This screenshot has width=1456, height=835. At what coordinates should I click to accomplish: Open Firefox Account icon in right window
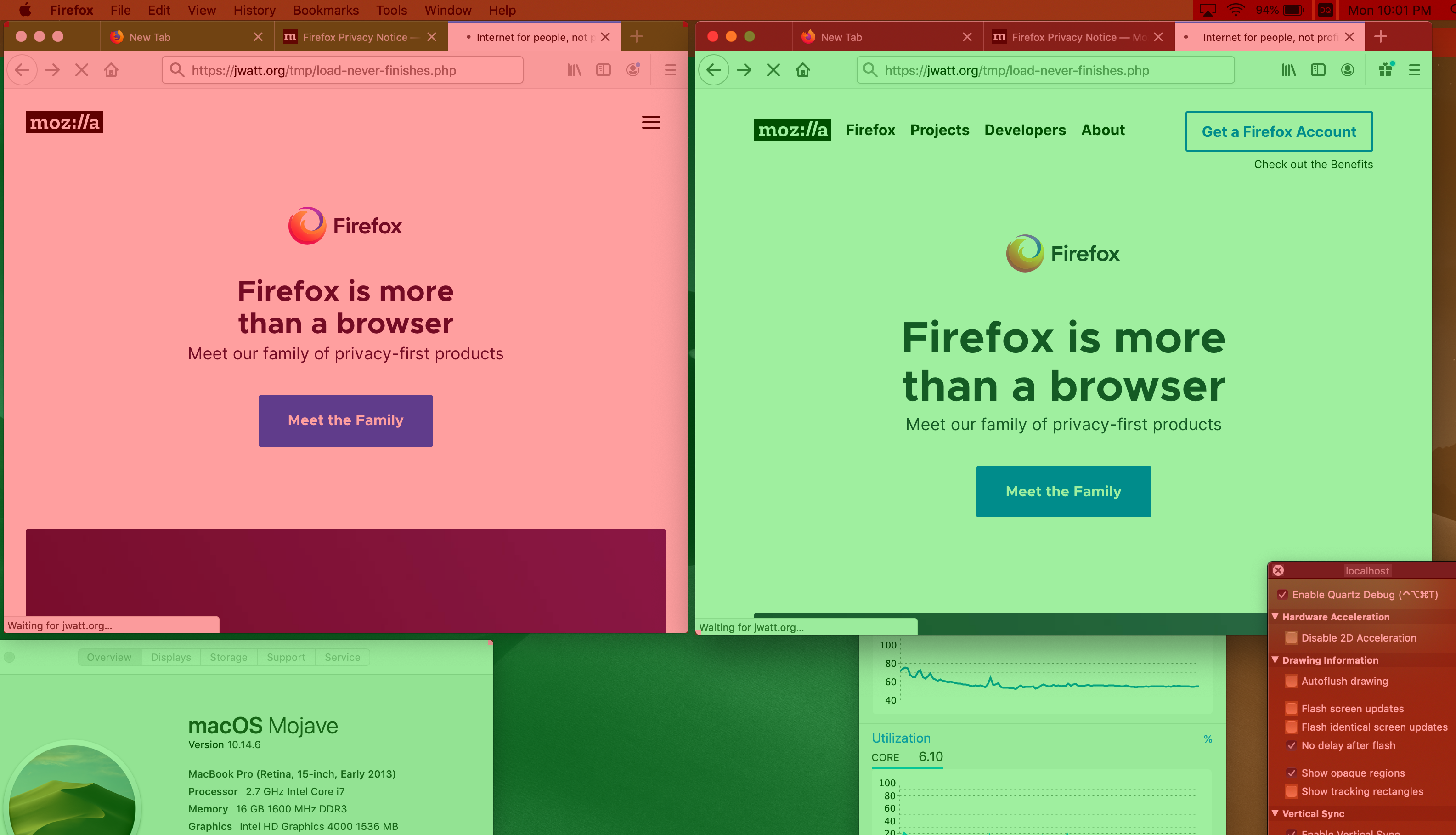pos(1348,70)
